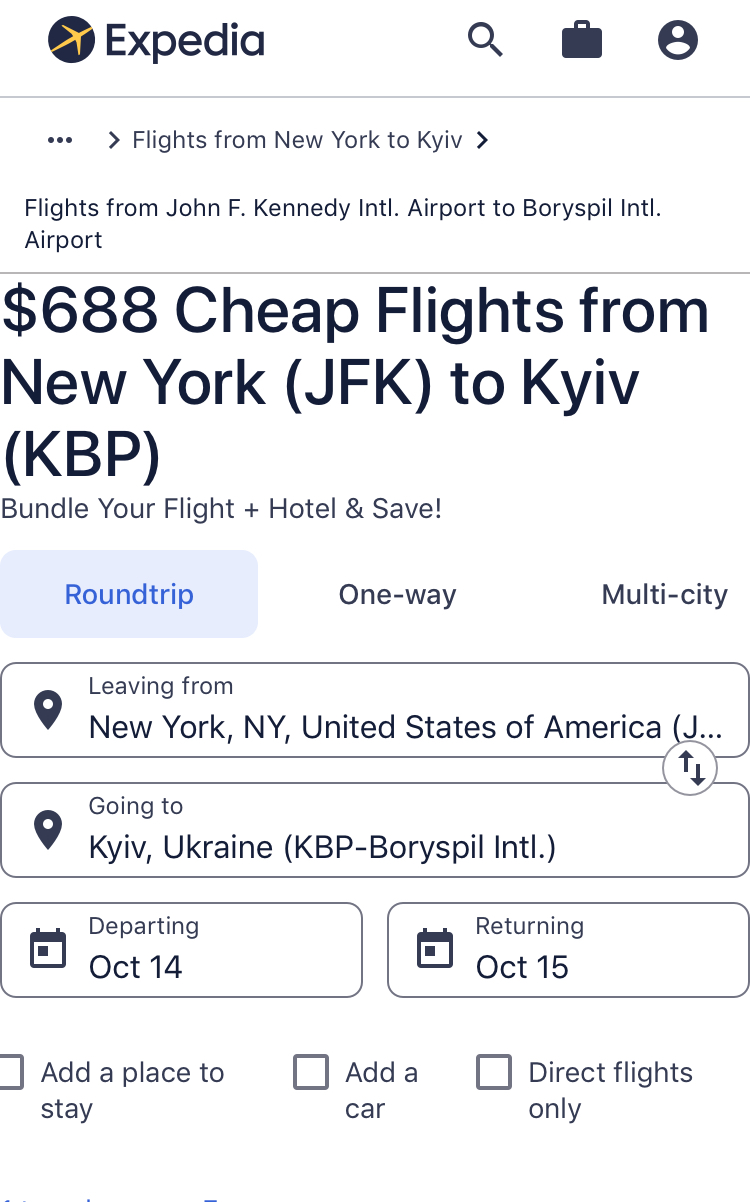
Task: Tick the Direct flights only checkbox
Action: click(x=494, y=1072)
